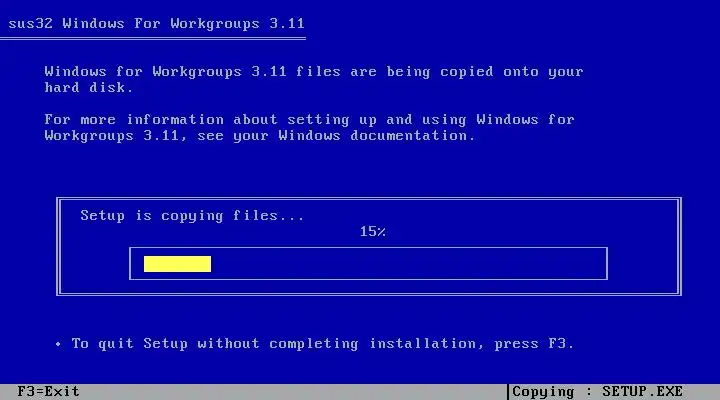Screen dimensions: 720x400
Task: Click the Setup is copying files... label
Action: (x=192, y=216)
